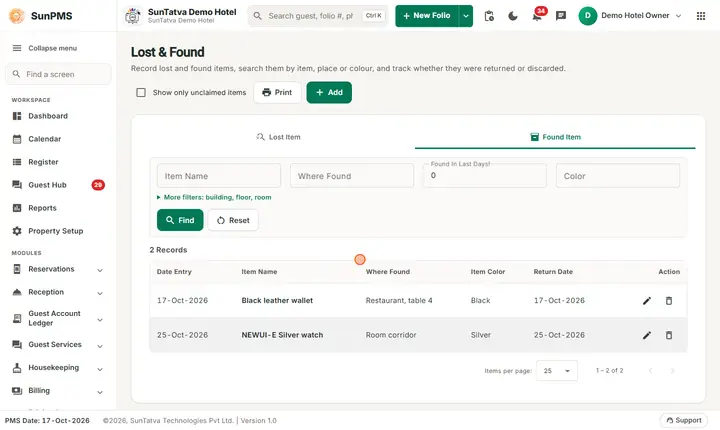Click the next page arrow
The height and width of the screenshot is (430, 720).
[x=672, y=371]
